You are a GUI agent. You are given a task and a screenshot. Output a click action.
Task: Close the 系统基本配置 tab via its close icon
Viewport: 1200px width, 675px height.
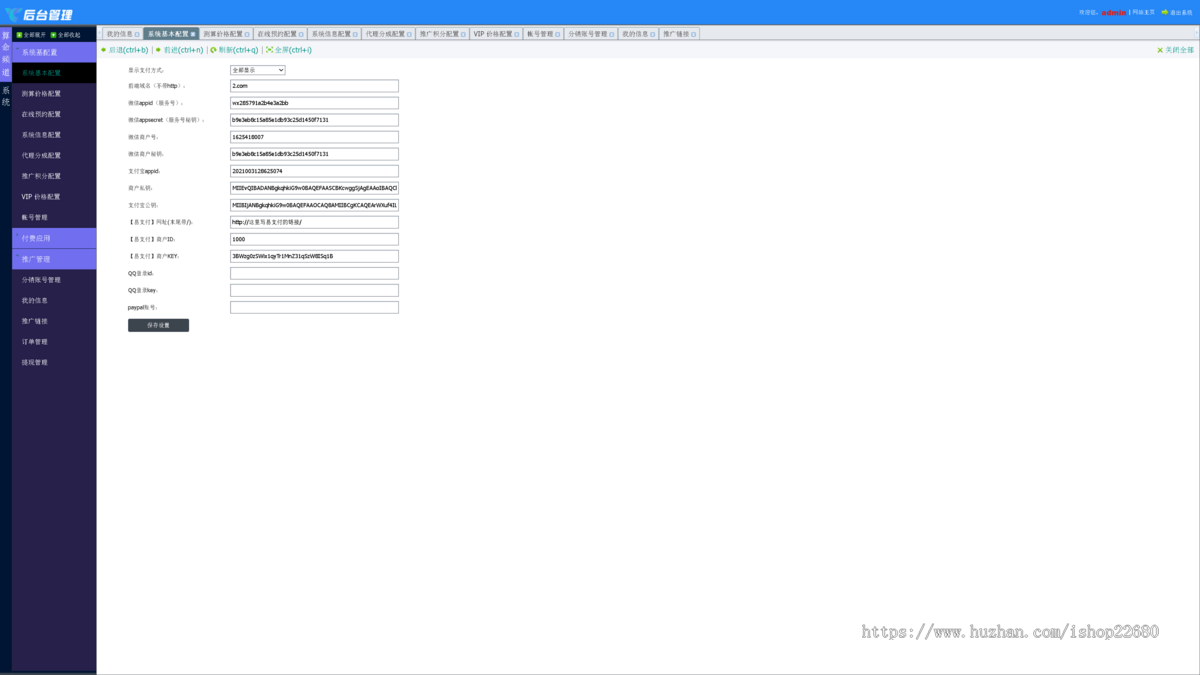194,34
